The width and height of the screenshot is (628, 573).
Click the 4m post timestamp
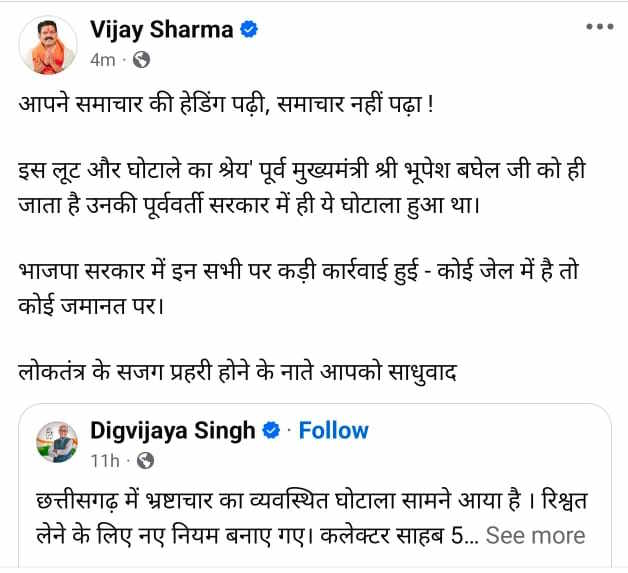coord(102,60)
